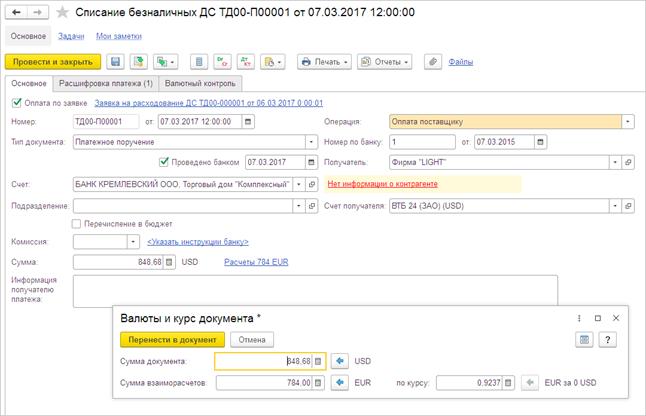Click the save document diskette icon
This screenshot has width=646, height=416.
tap(116, 62)
